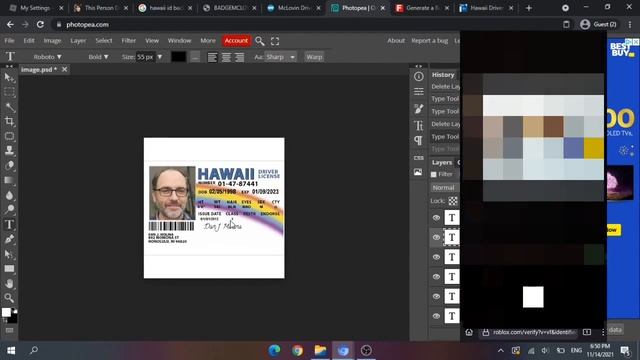Select the Path Select tool

9,254
